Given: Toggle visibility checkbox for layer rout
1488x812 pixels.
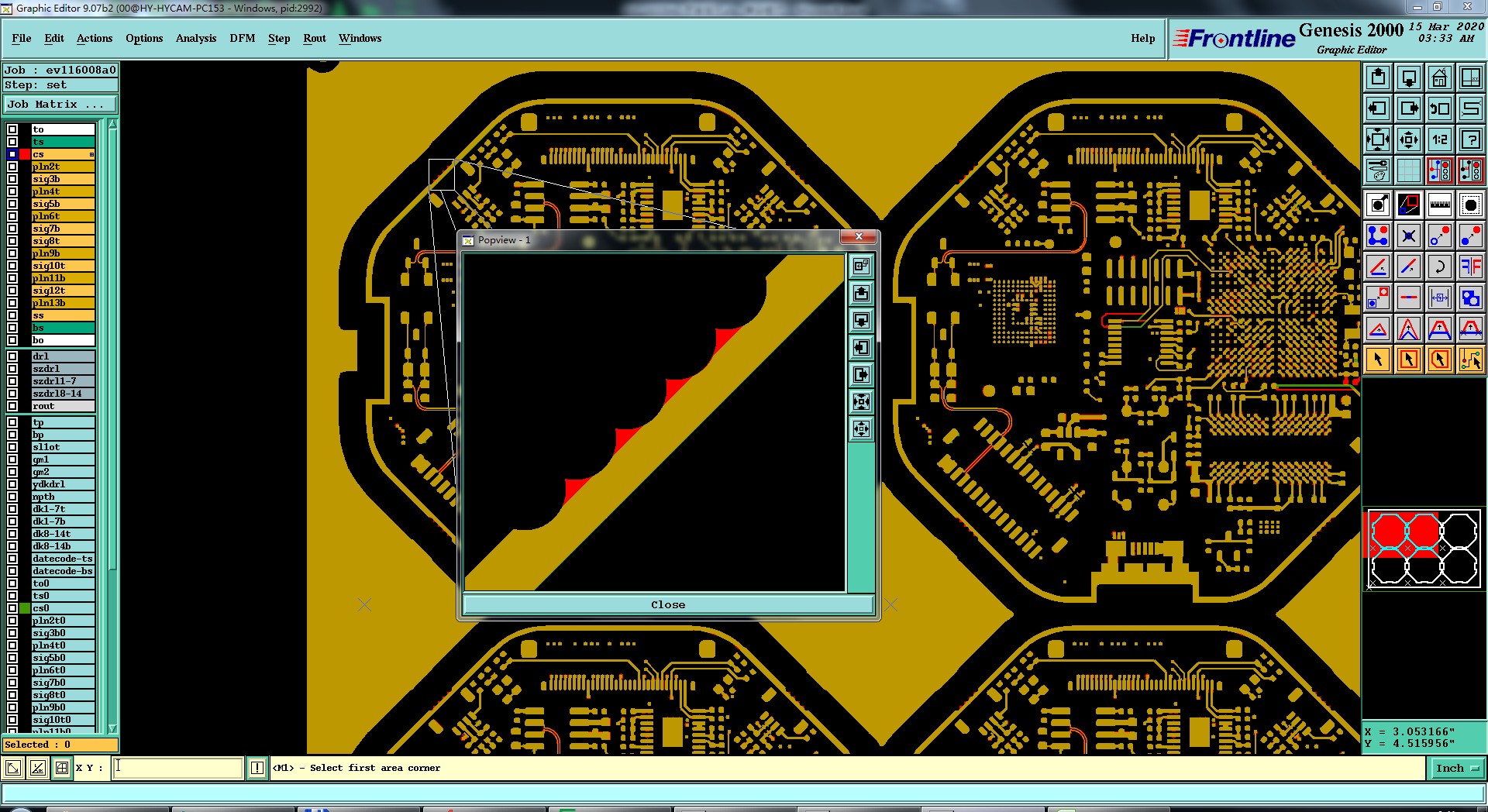Looking at the screenshot, I should click(12, 406).
